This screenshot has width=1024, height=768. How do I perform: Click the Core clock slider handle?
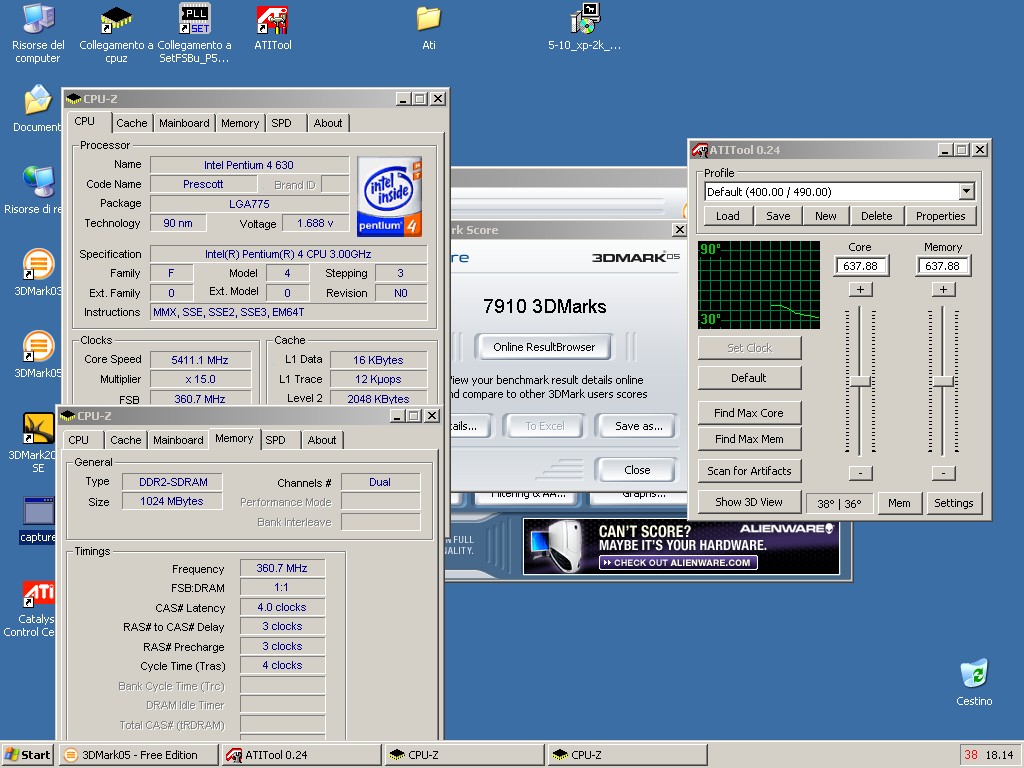pyautogui.click(x=860, y=382)
